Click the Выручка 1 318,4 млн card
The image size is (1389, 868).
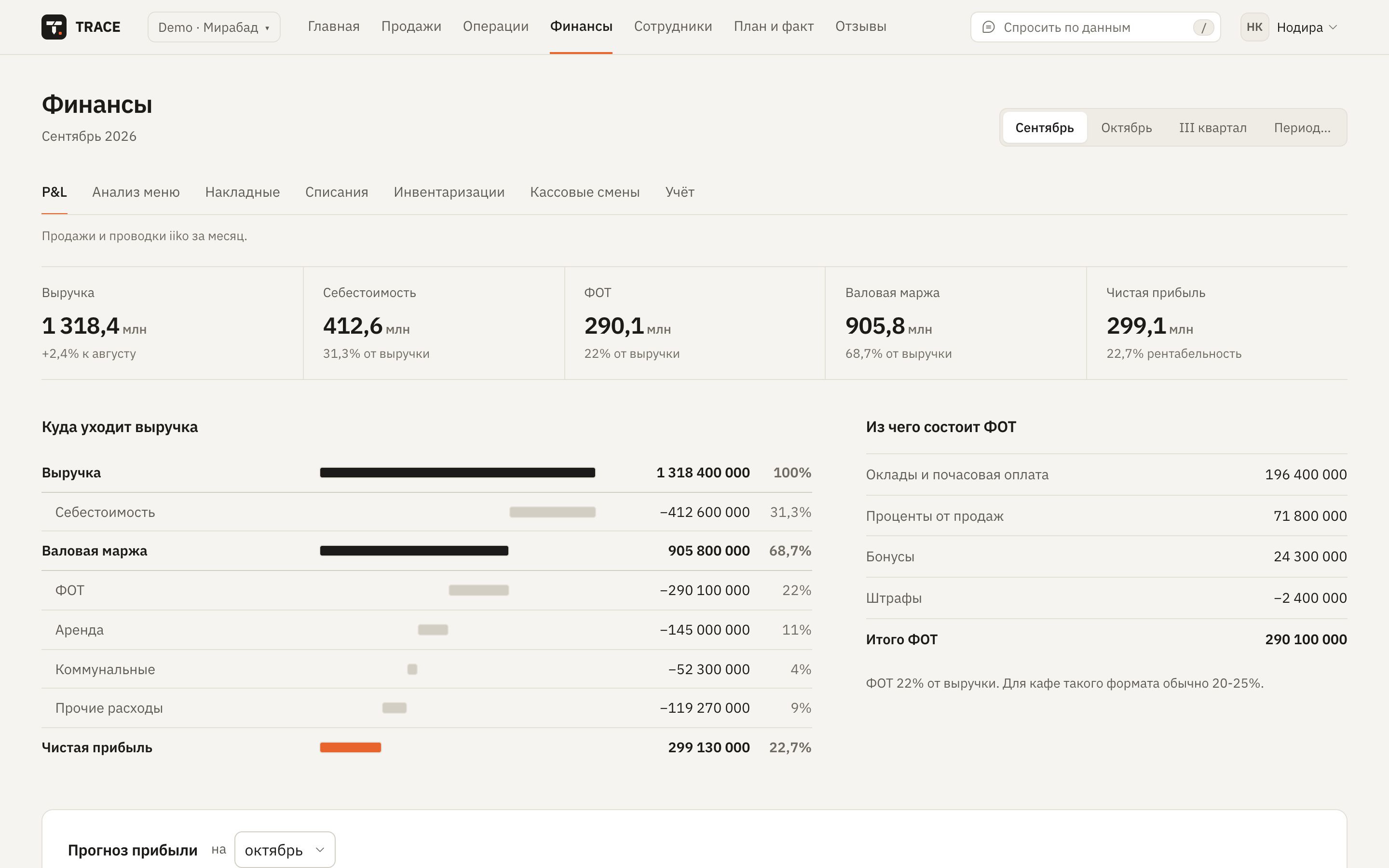[172, 323]
